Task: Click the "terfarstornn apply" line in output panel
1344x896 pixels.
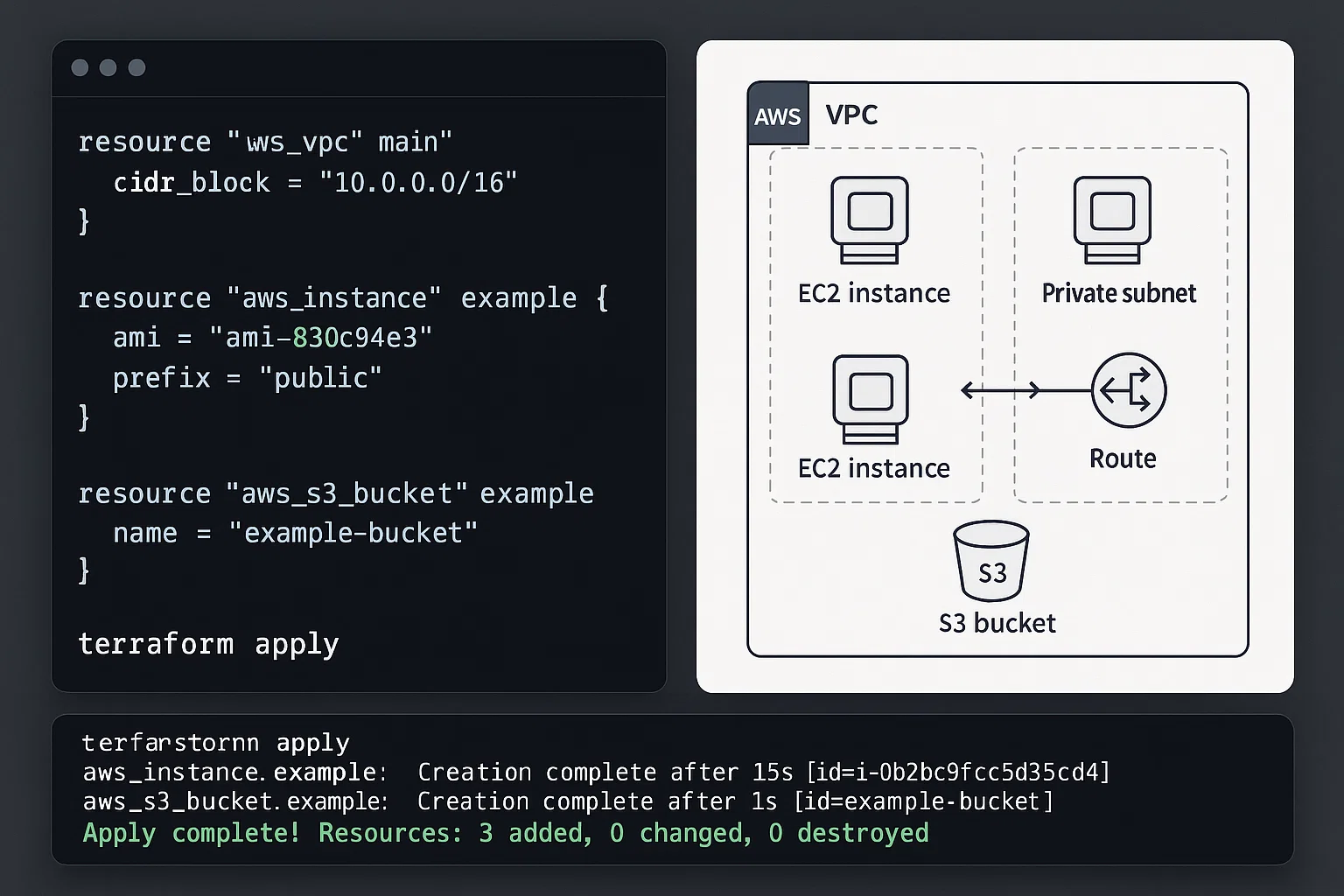Action: click(x=215, y=743)
